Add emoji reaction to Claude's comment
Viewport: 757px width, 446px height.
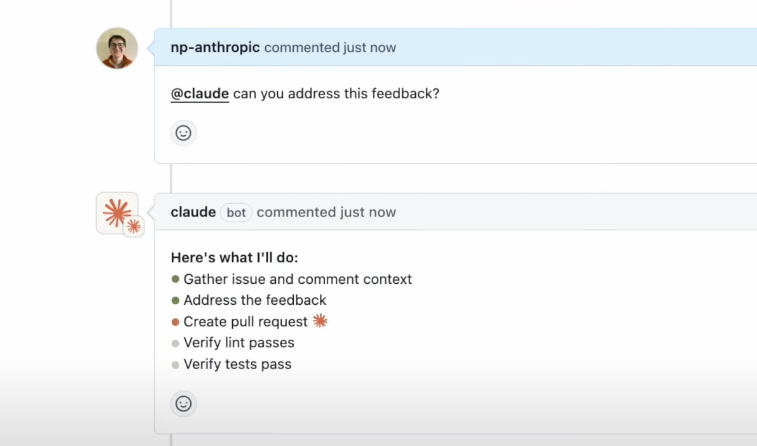[183, 403]
